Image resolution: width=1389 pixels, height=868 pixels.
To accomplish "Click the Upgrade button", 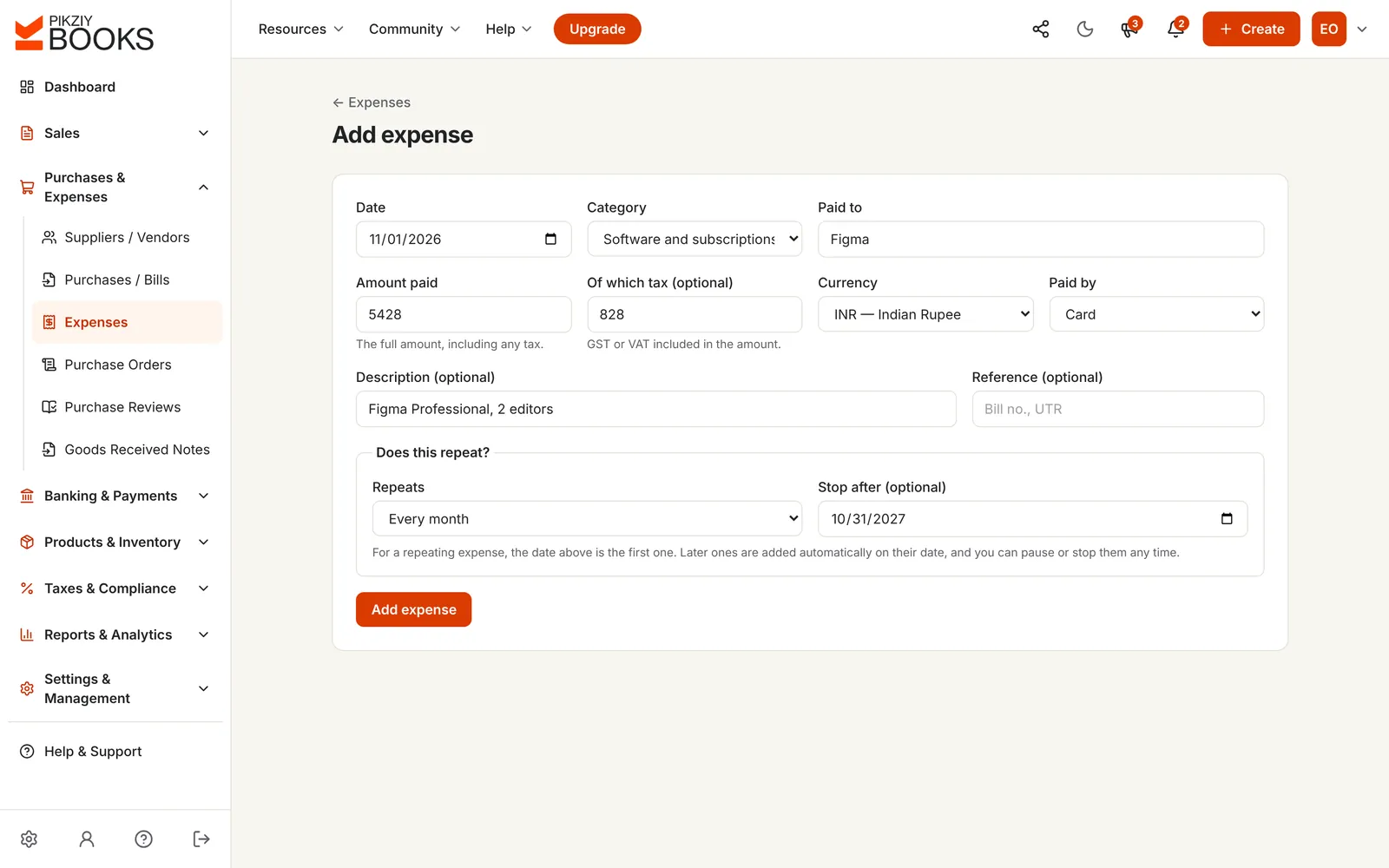I will pyautogui.click(x=597, y=29).
